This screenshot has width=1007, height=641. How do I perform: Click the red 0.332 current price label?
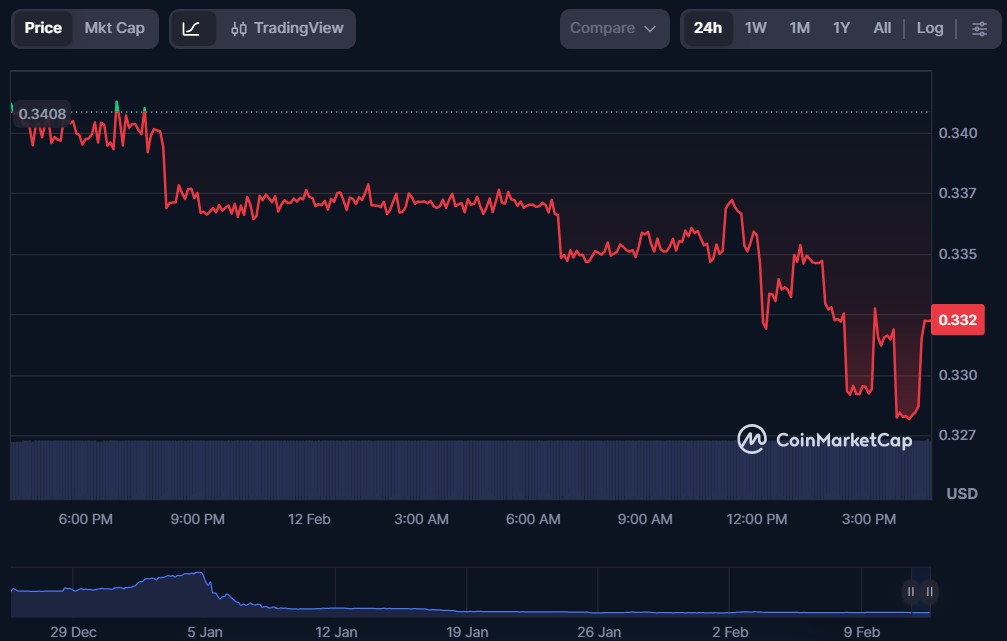(x=957, y=320)
